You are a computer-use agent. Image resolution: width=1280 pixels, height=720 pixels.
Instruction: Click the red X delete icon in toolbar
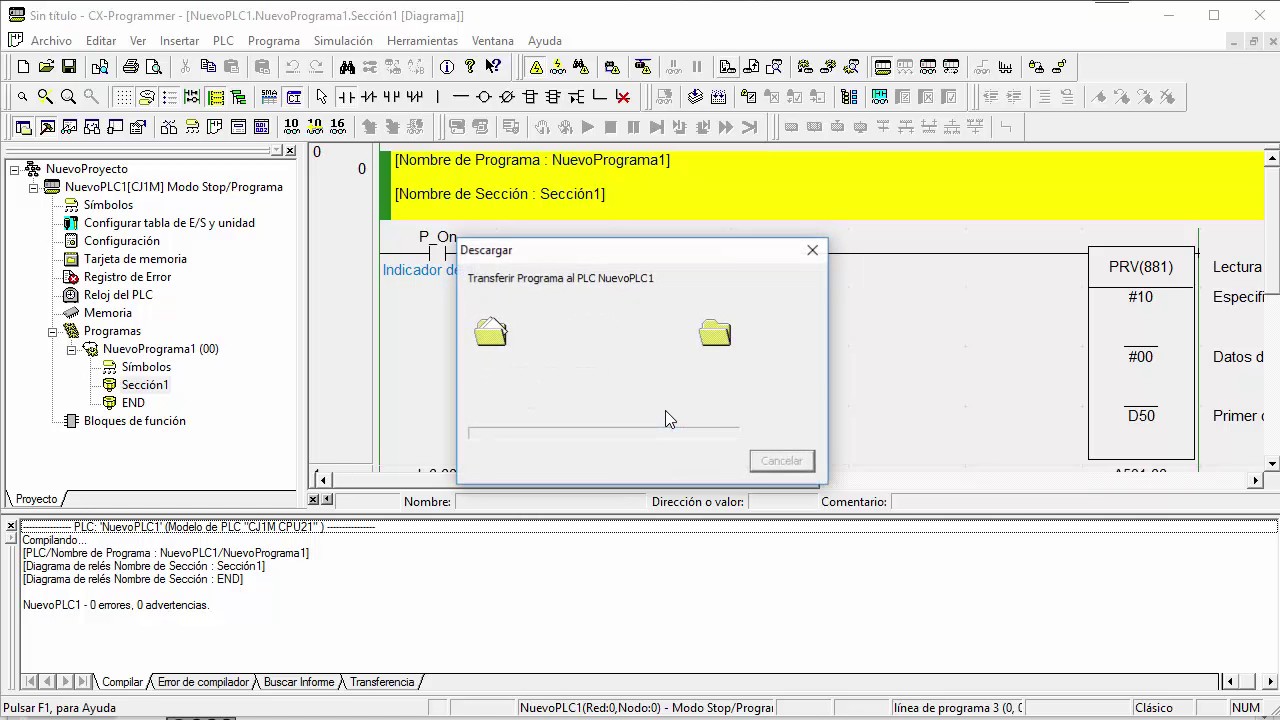[623, 97]
